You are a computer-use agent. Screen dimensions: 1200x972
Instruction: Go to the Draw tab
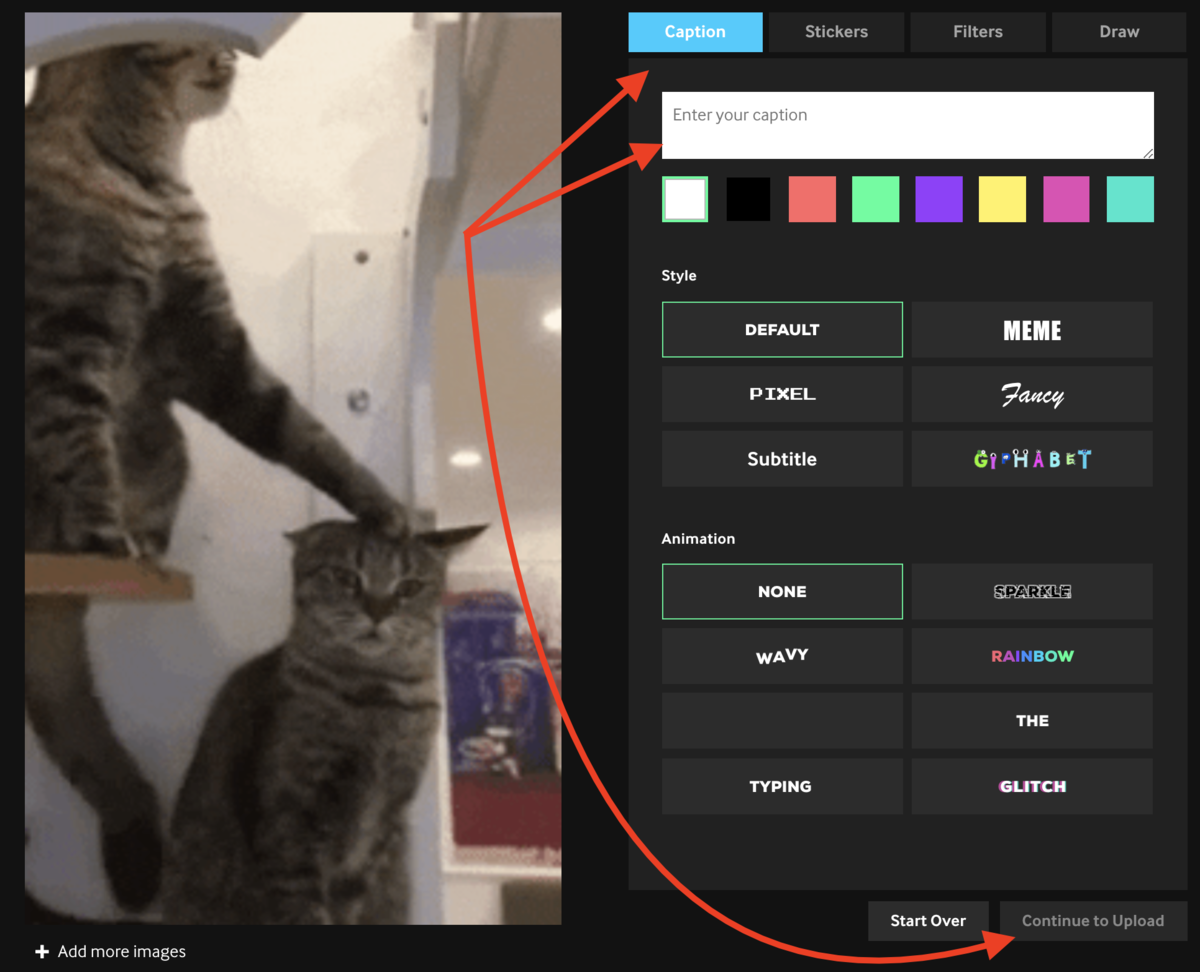pyautogui.click(x=1119, y=32)
